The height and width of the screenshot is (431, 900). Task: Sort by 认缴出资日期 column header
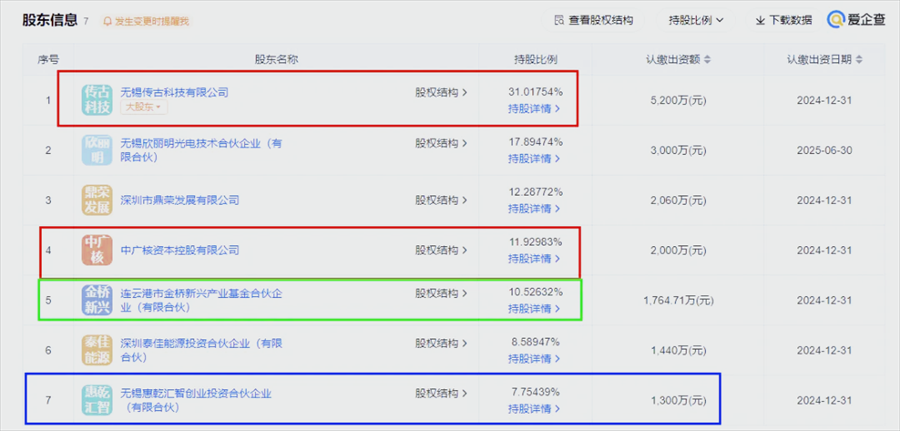click(824, 60)
